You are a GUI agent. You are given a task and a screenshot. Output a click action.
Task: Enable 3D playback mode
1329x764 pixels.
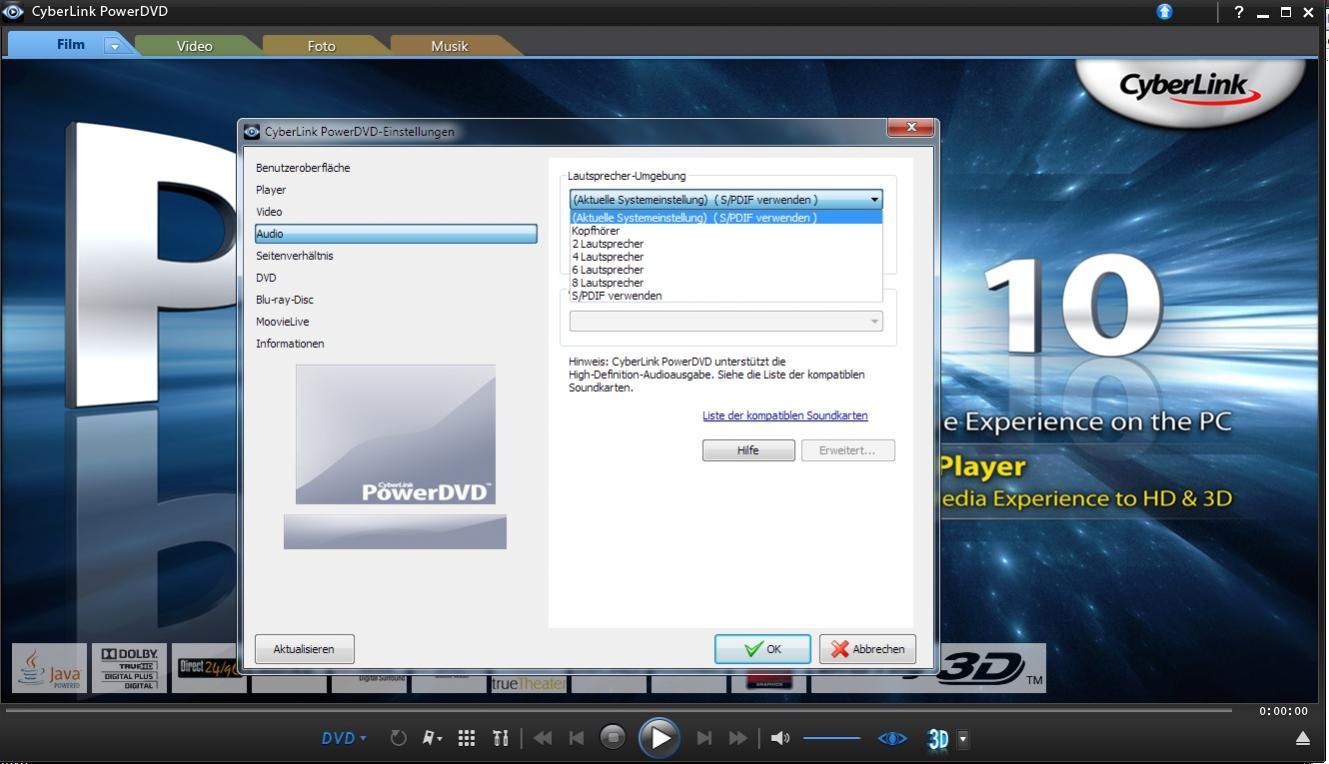[938, 739]
